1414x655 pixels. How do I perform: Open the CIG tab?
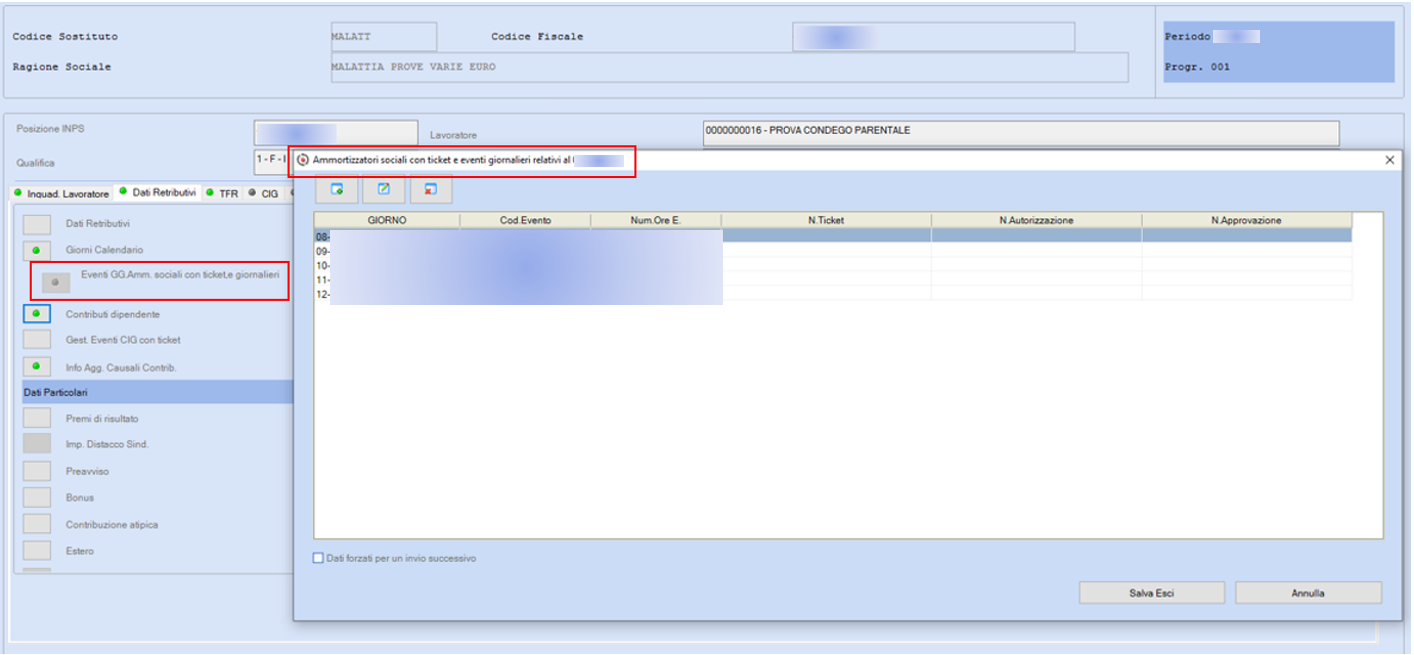pos(264,193)
